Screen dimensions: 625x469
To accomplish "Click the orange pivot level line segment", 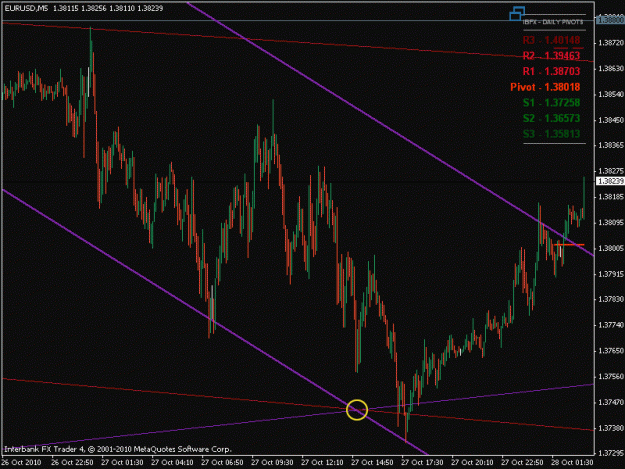I will (570, 245).
